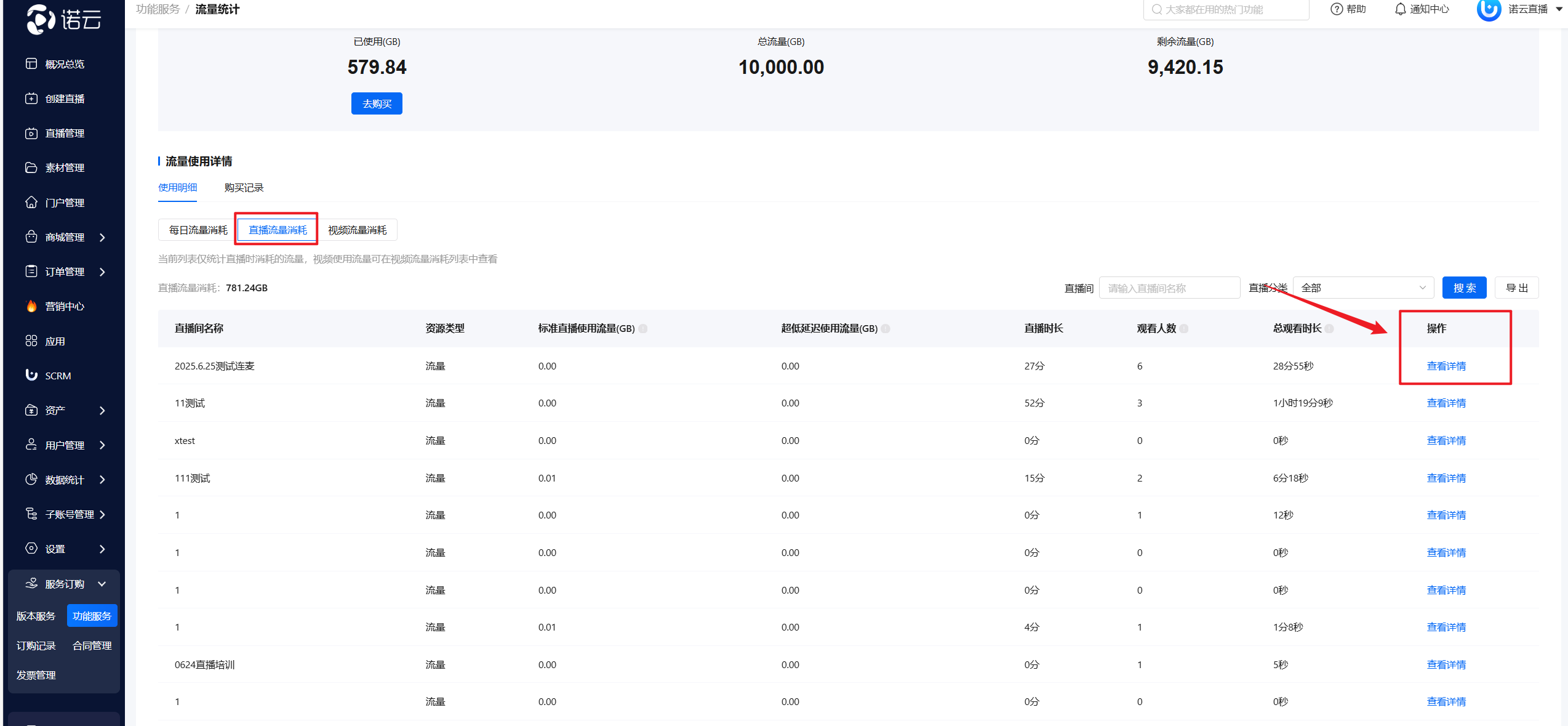The width and height of the screenshot is (1568, 726).
Task: Collapse the 服务订购 sidebar section
Action: (102, 584)
